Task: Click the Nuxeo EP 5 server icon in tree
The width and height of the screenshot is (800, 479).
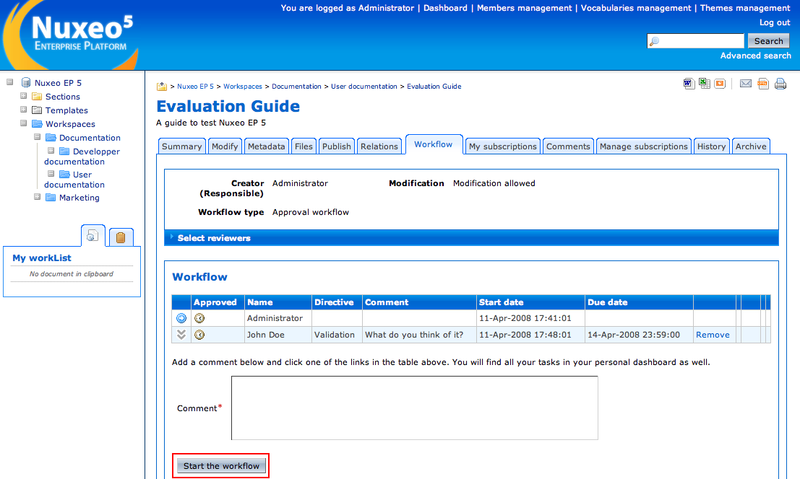Action: click(x=26, y=82)
